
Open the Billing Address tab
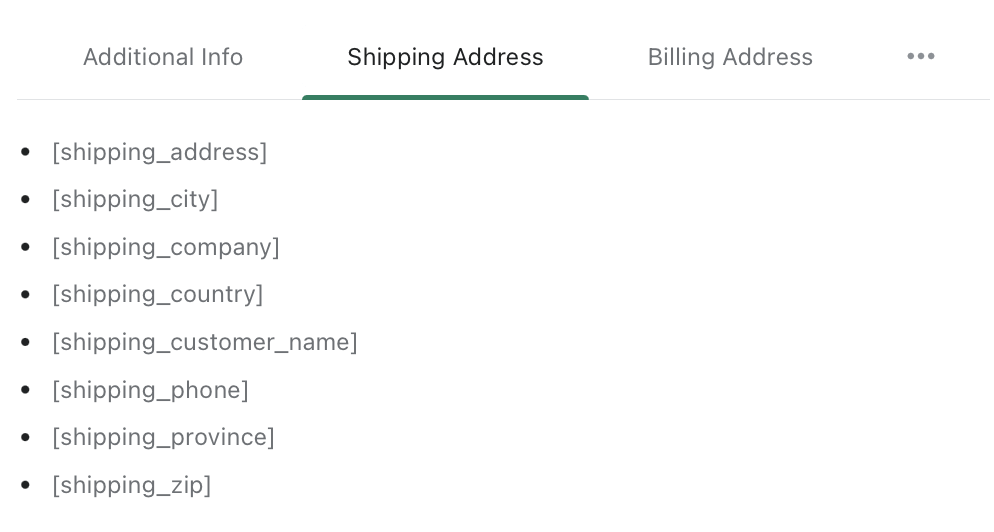730,57
